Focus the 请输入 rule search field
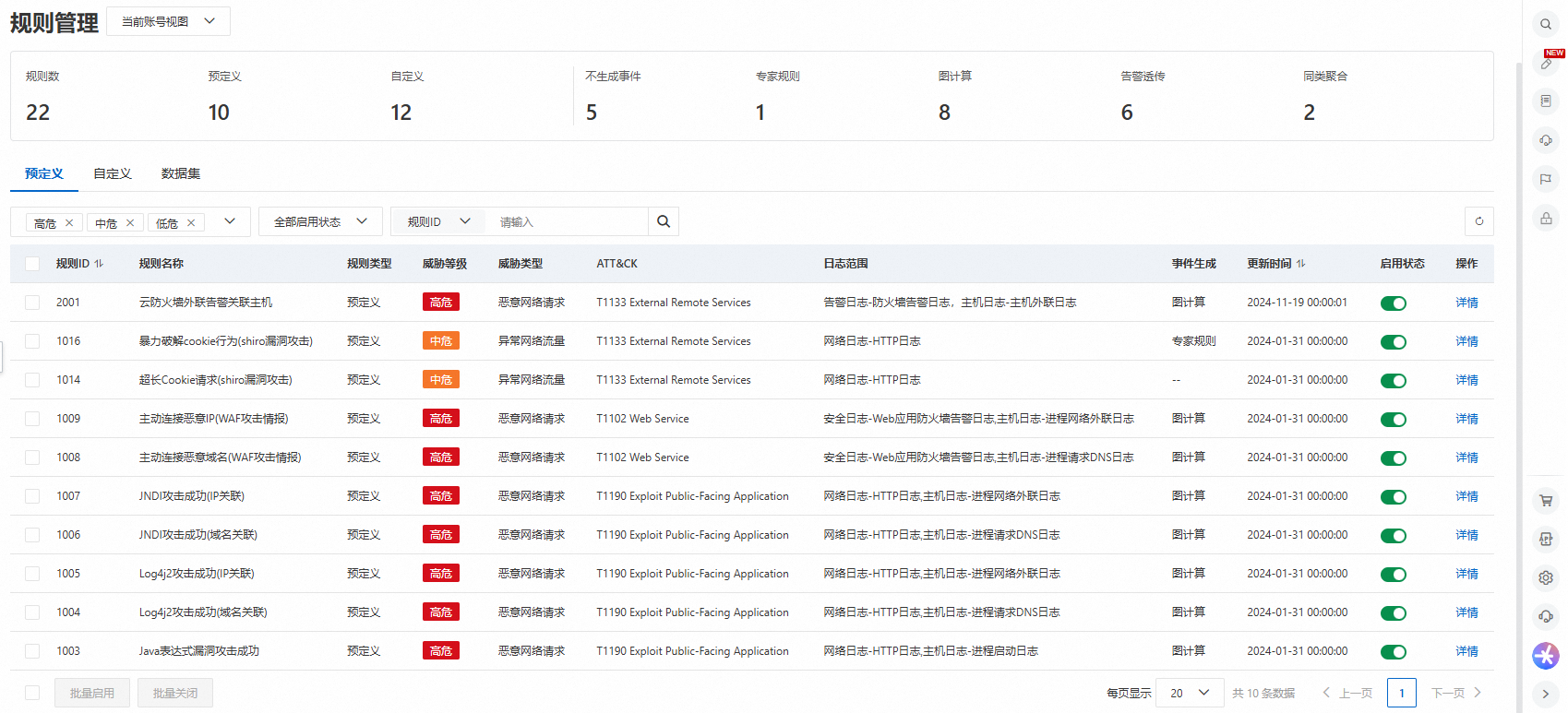 coord(568,221)
